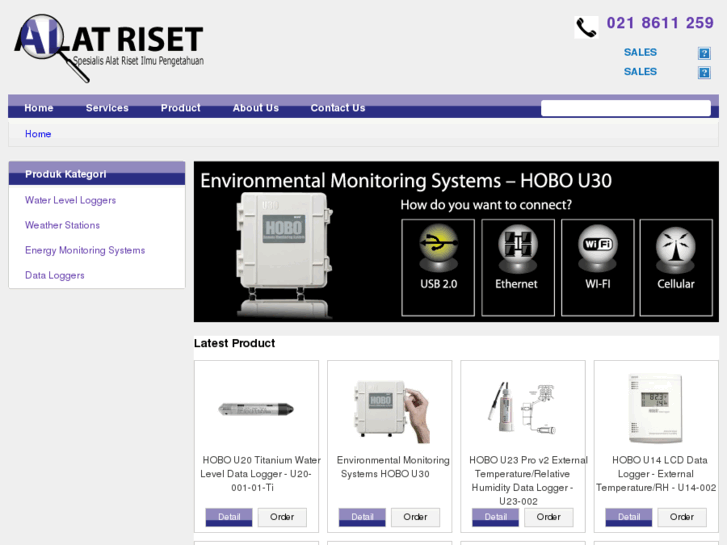Image resolution: width=727 pixels, height=545 pixels.
Task: Click the Environmental Monitoring Systems U30 product thumbnail
Action: 392,411
